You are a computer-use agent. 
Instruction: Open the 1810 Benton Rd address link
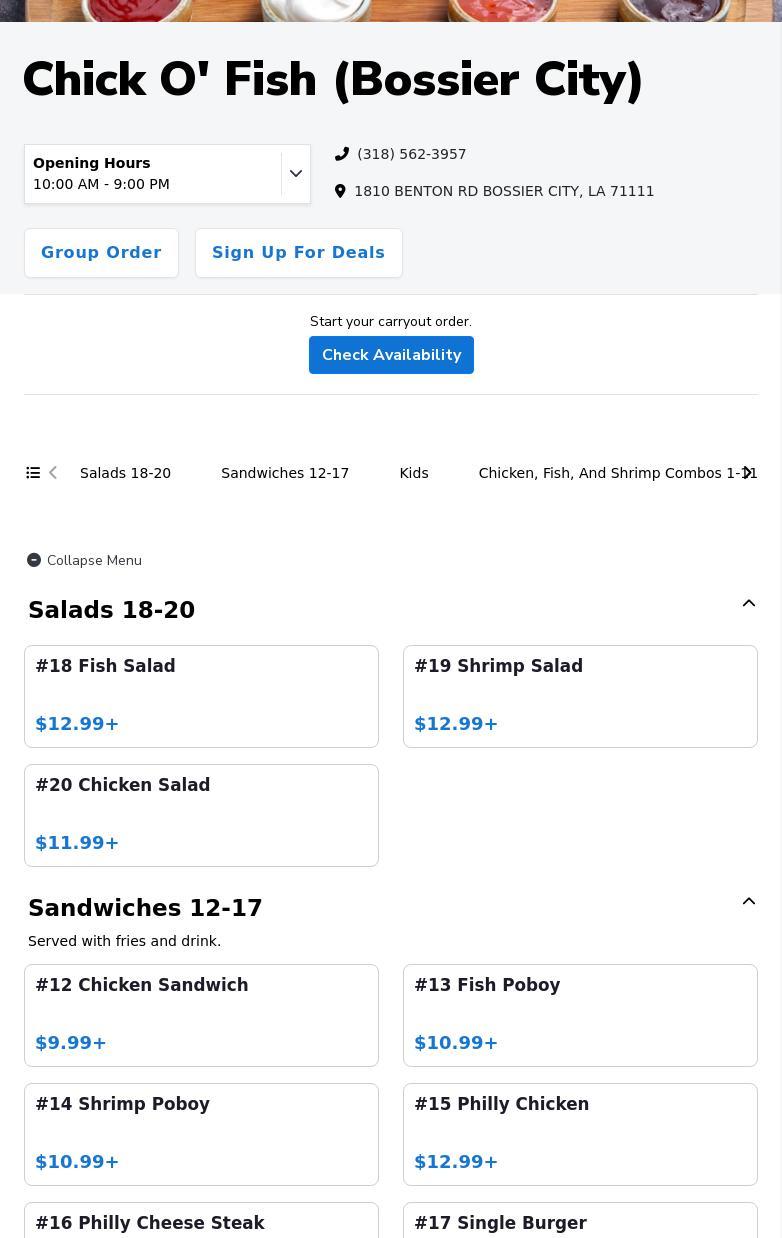tap(504, 191)
